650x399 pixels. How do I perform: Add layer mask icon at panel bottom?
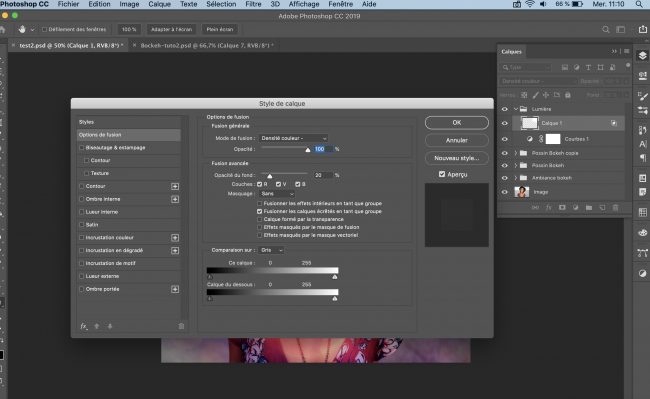[562, 208]
